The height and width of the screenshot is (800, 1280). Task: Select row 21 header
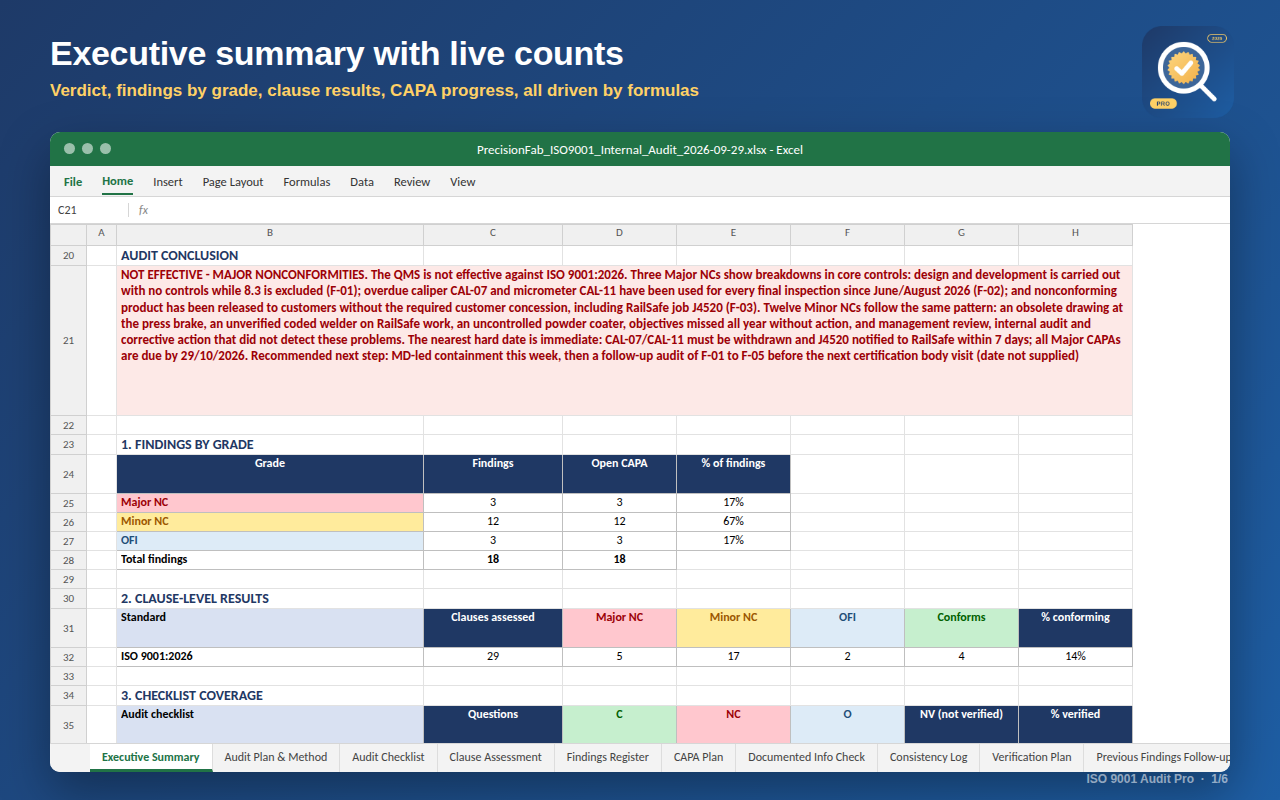[68, 340]
